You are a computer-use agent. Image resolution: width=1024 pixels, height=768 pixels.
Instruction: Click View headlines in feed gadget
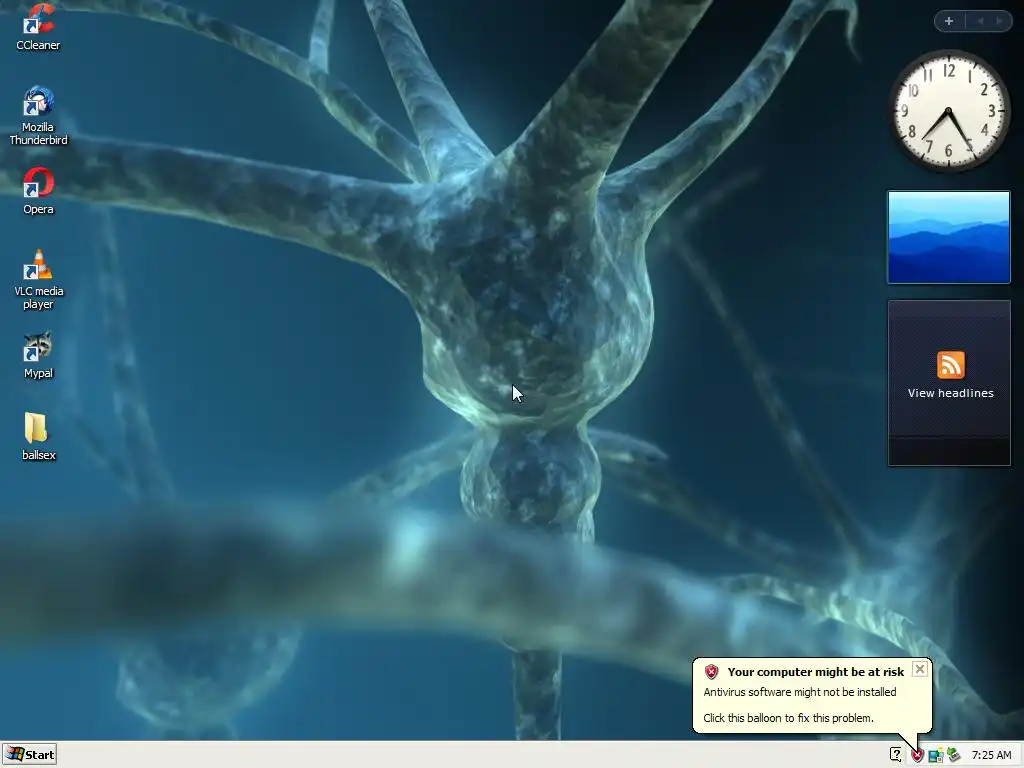(x=950, y=393)
